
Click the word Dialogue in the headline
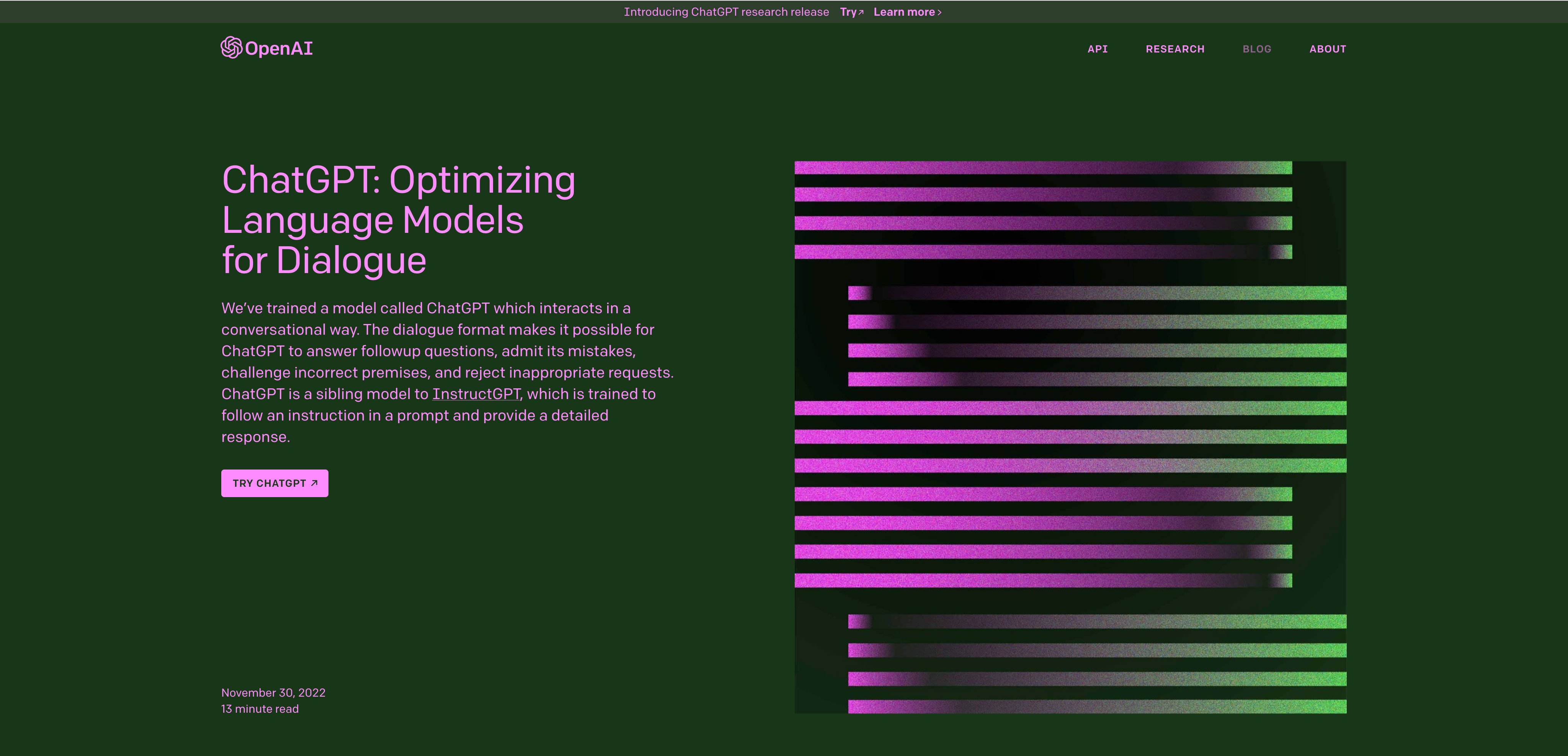351,261
